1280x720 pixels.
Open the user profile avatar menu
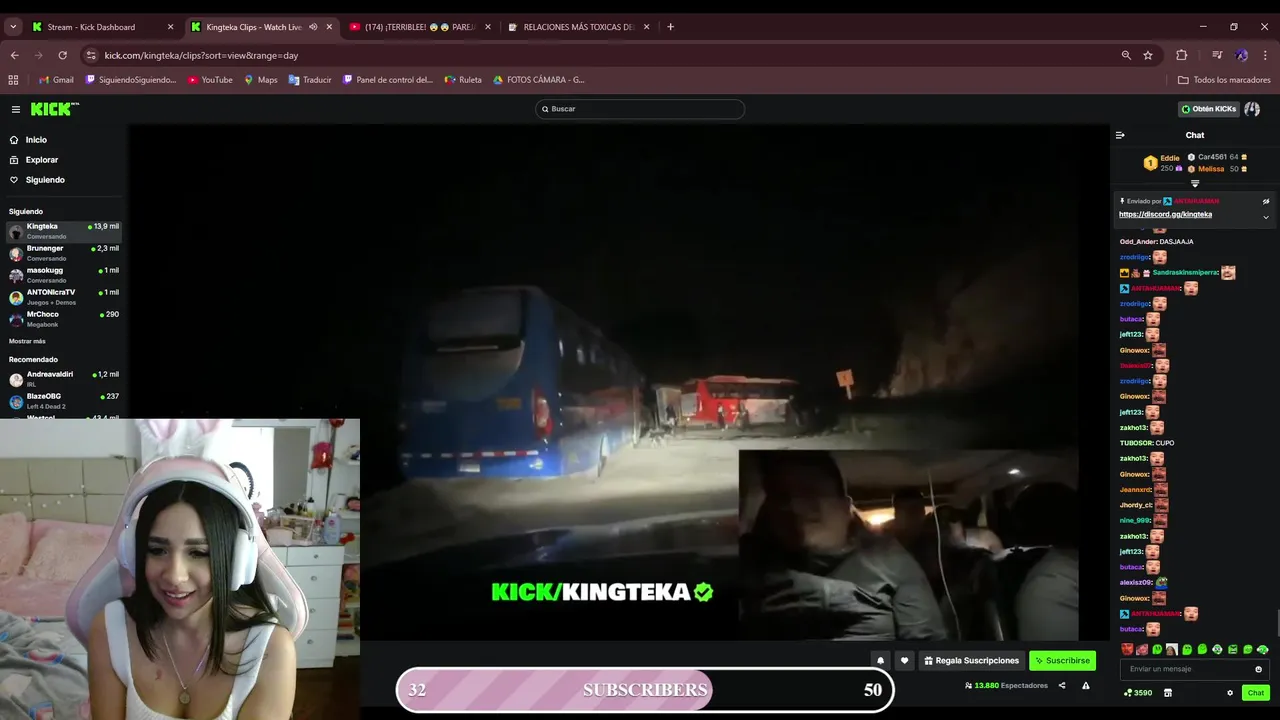(x=1252, y=109)
